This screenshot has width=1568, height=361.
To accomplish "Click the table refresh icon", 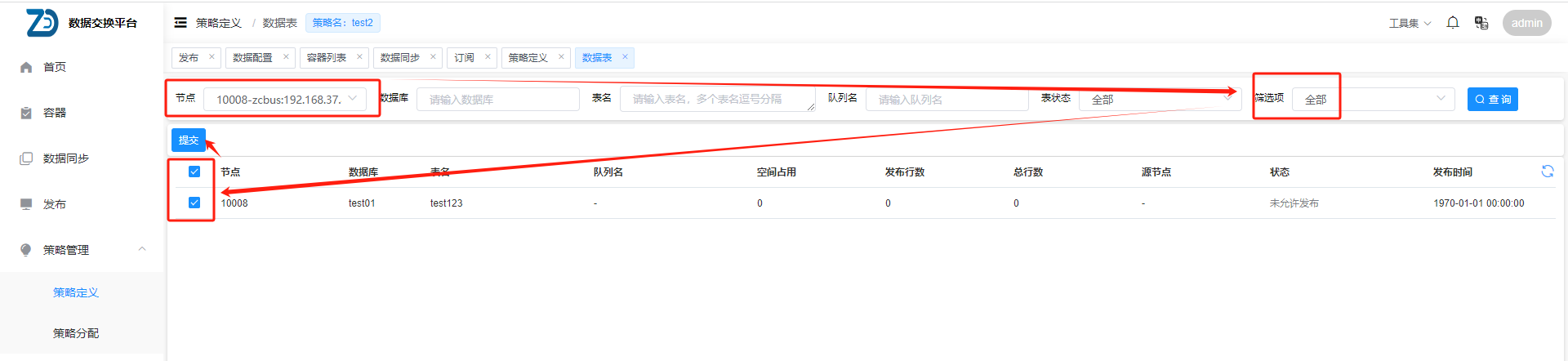I will click(1548, 171).
